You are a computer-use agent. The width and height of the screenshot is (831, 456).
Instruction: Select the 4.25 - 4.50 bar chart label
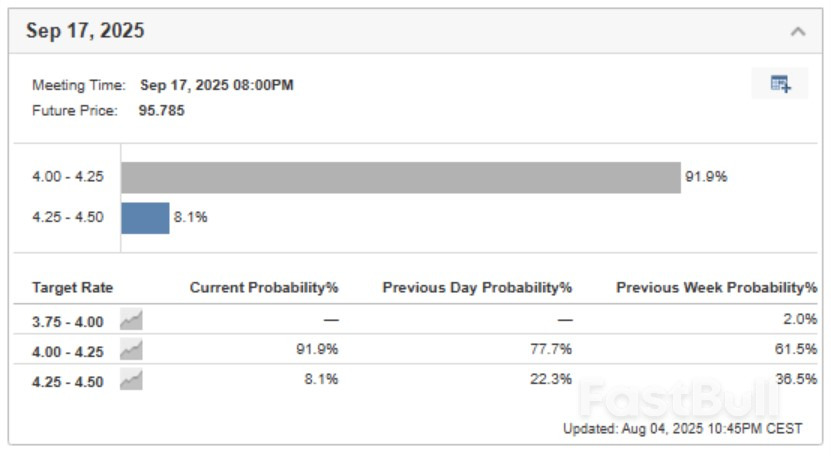pos(67,218)
